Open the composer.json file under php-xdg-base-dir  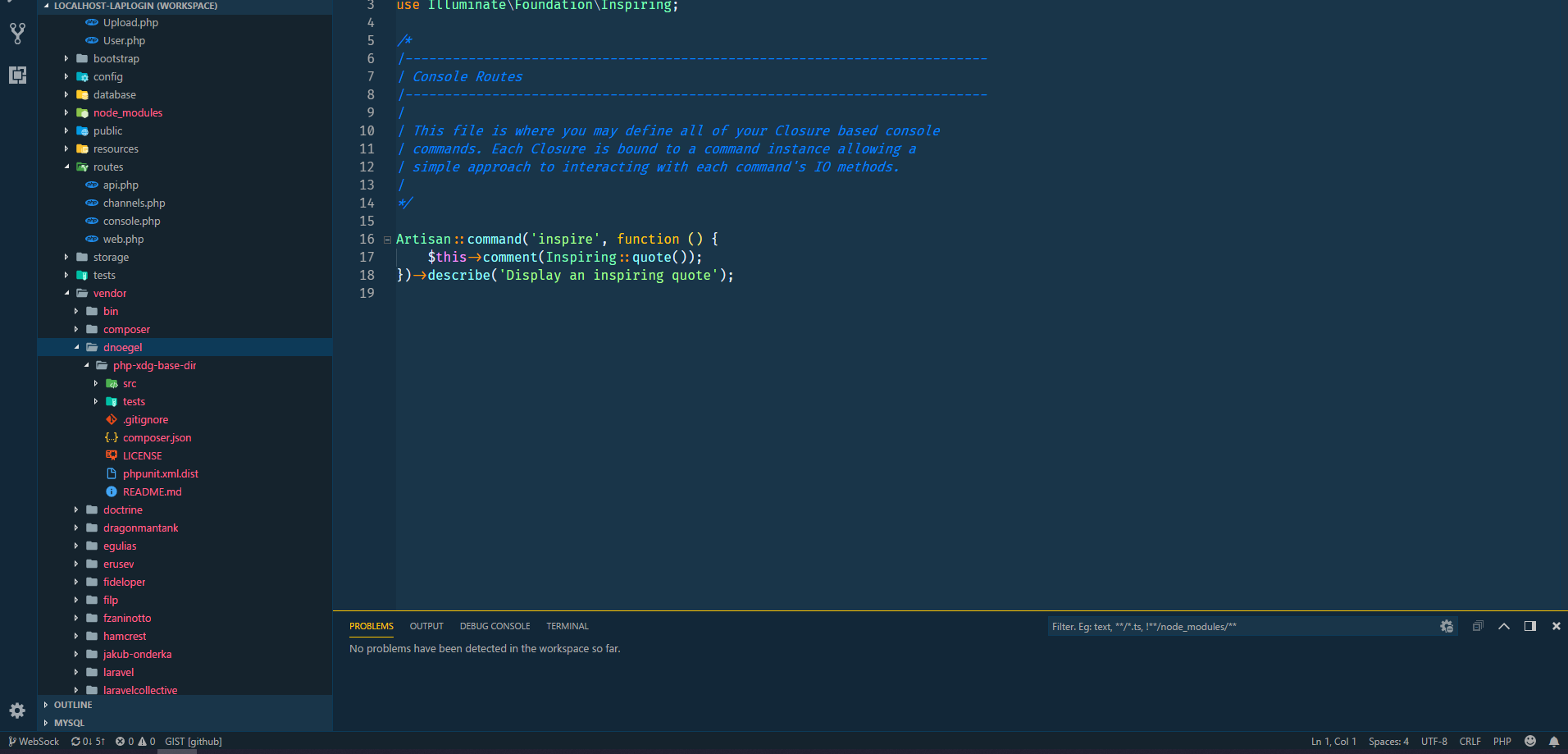157,437
